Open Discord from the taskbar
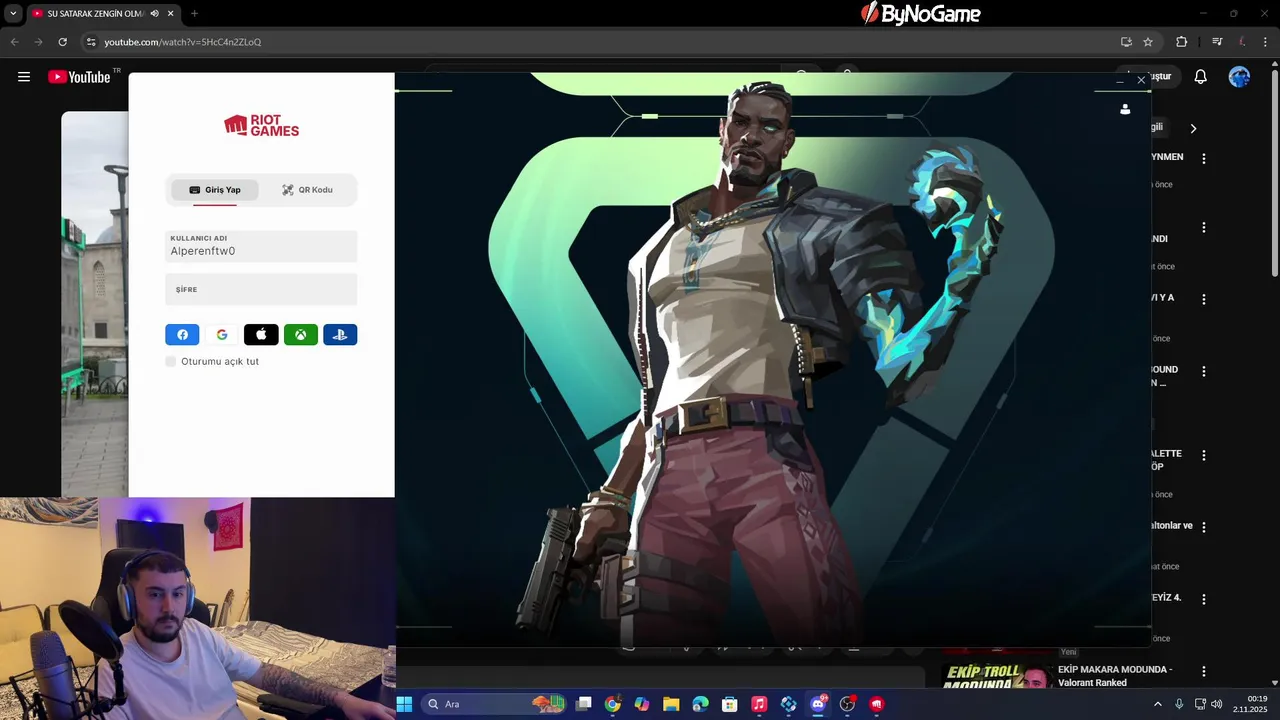The width and height of the screenshot is (1280, 720). (x=818, y=704)
